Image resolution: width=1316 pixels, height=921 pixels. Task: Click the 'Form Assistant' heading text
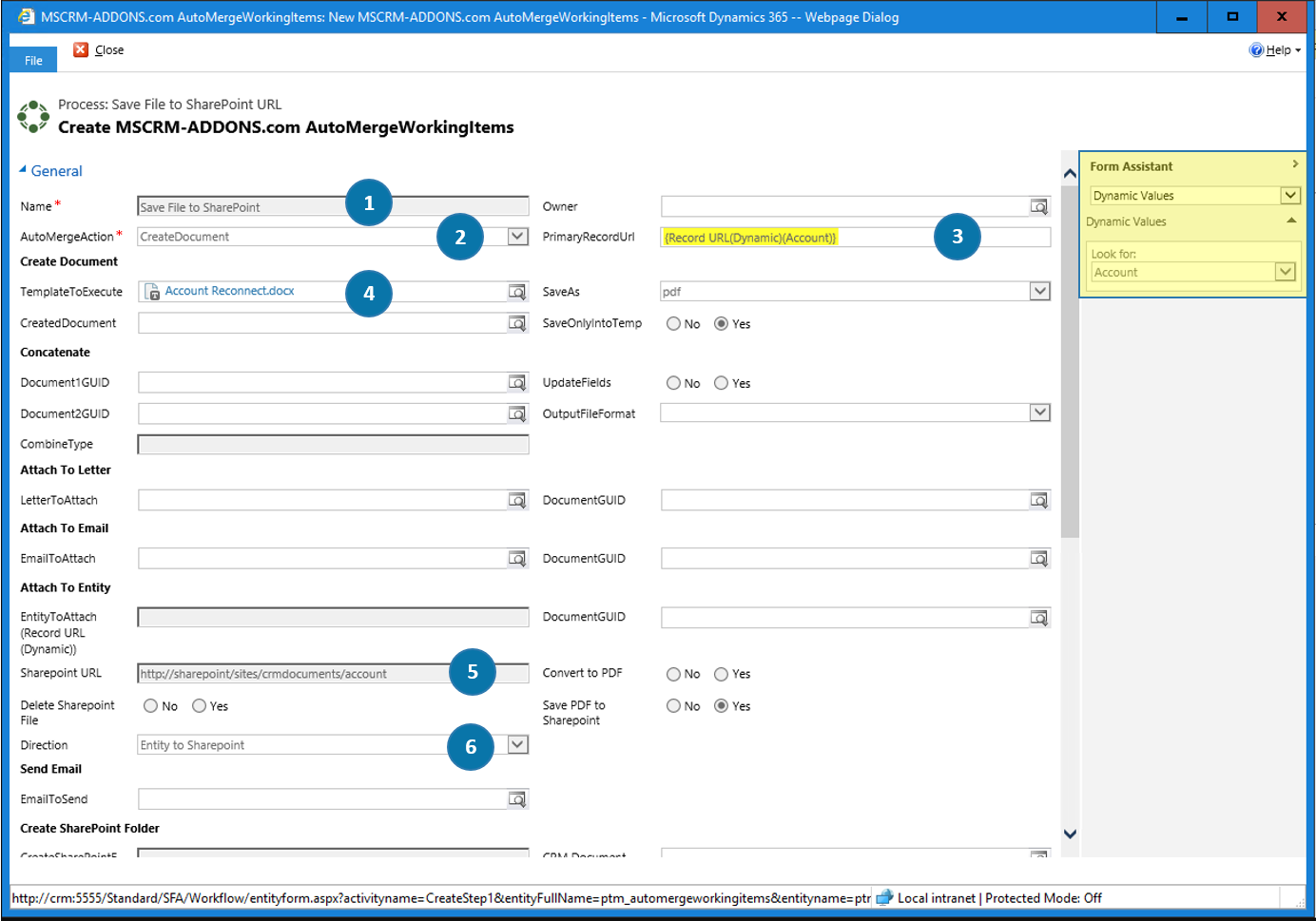[x=1131, y=166]
